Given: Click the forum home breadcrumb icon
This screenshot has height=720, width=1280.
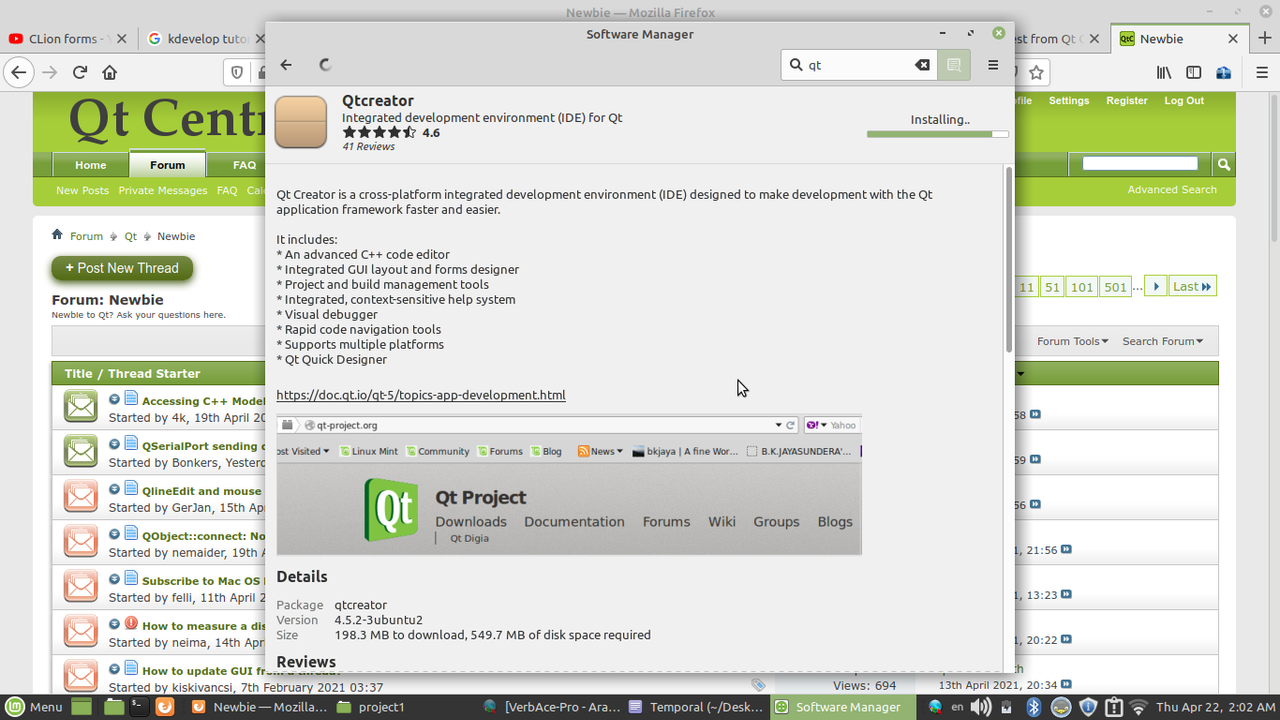Looking at the screenshot, I should coord(58,235).
